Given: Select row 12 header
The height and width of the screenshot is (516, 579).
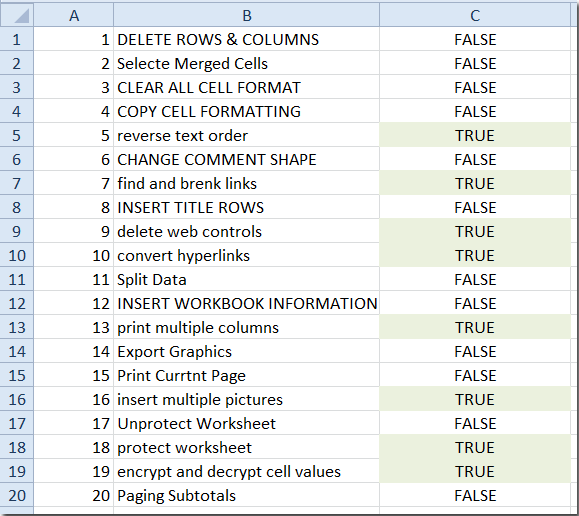Looking at the screenshot, I should [x=17, y=303].
